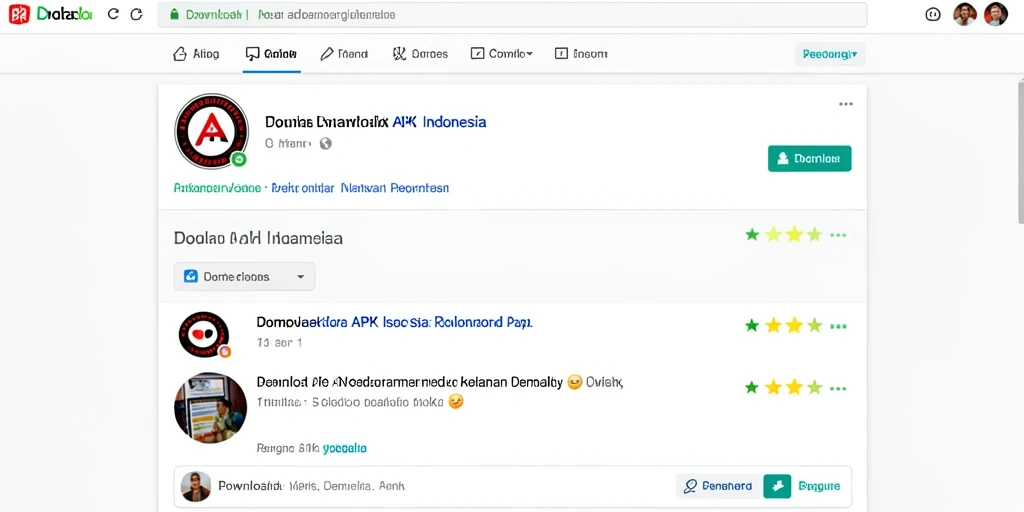Open the Iosom tab

tap(581, 54)
